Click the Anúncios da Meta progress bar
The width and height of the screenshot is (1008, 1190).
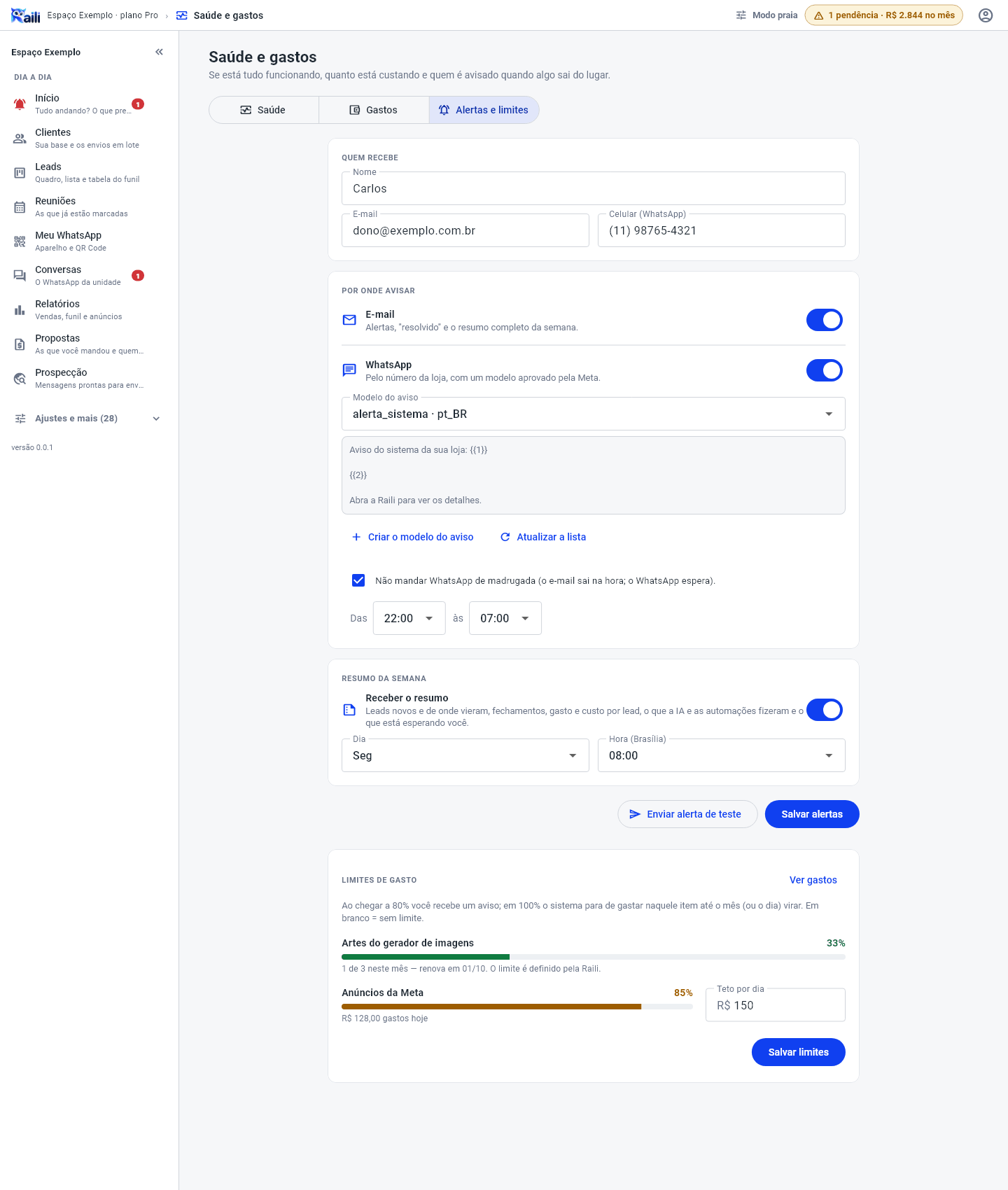[x=517, y=1007]
